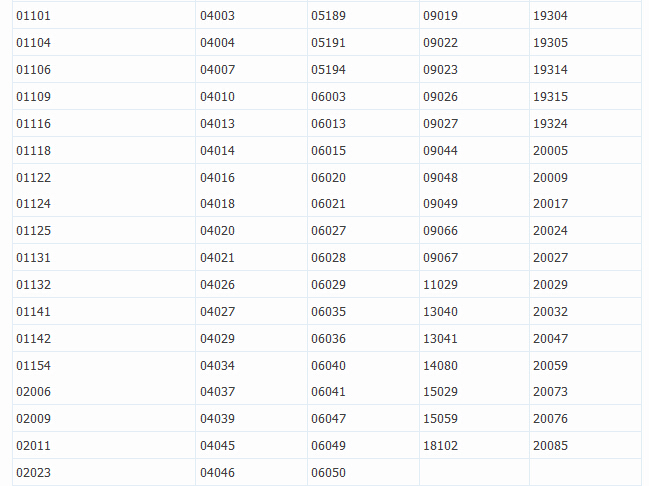Click the cell showing 04014
Screen dimensions: 649x486
coord(217,150)
